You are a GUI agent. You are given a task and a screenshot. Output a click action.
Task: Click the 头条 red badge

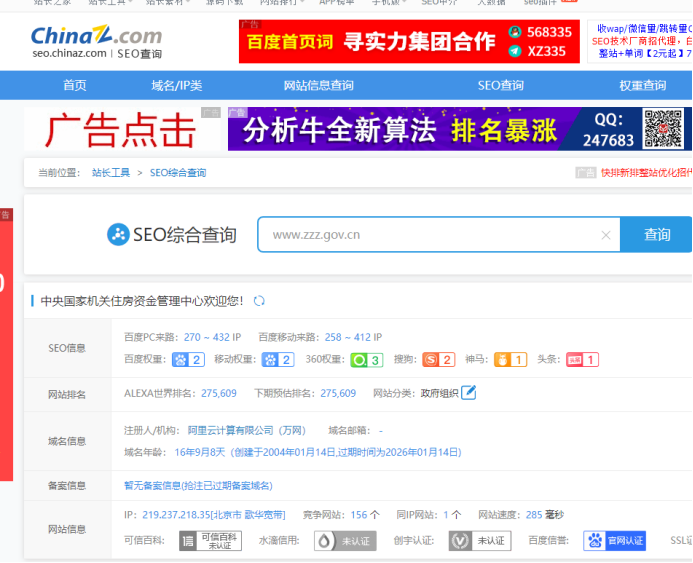583,360
